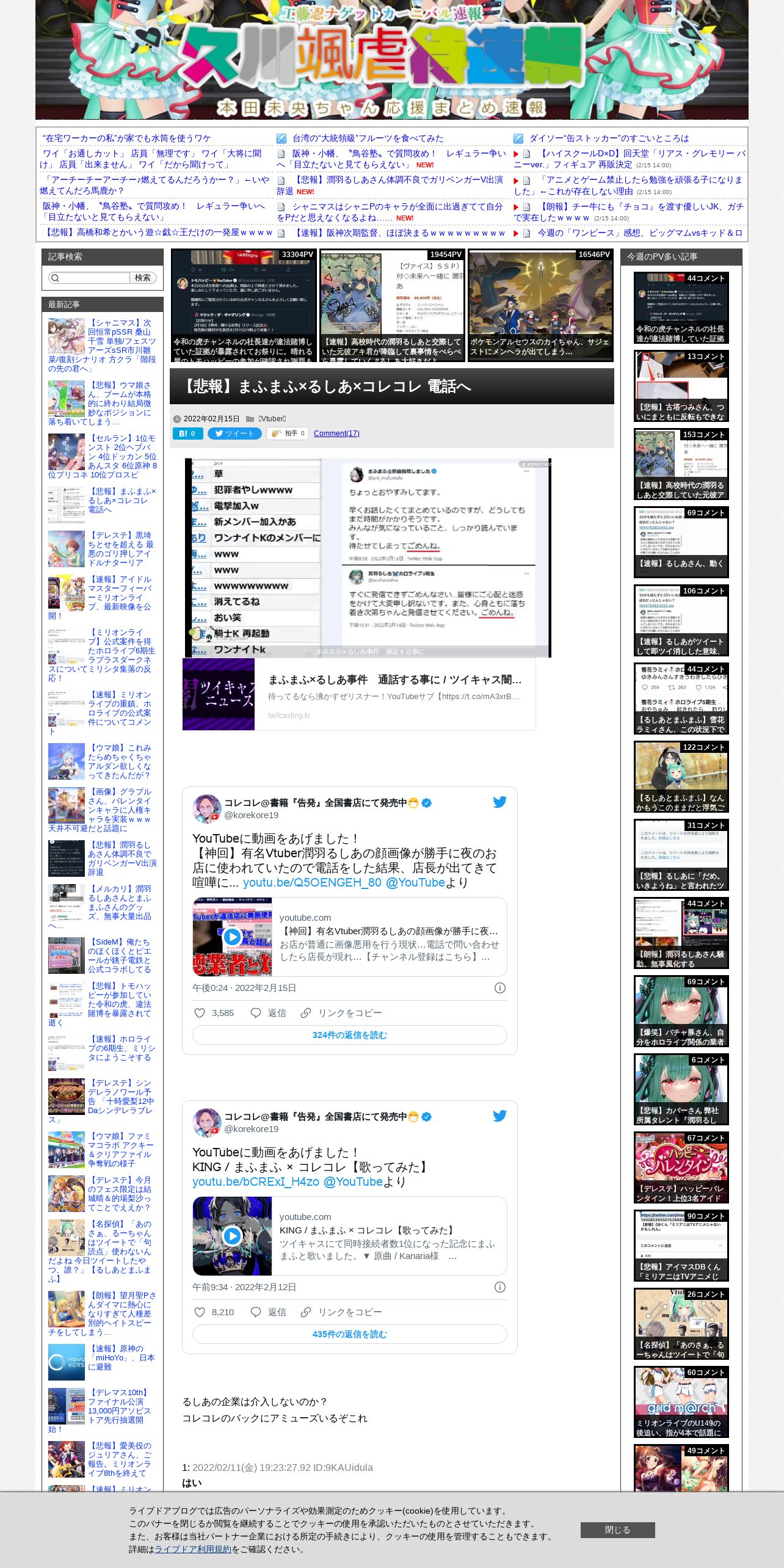Click the red arrow icon beside ハイスクールD×D headline

(x=517, y=154)
